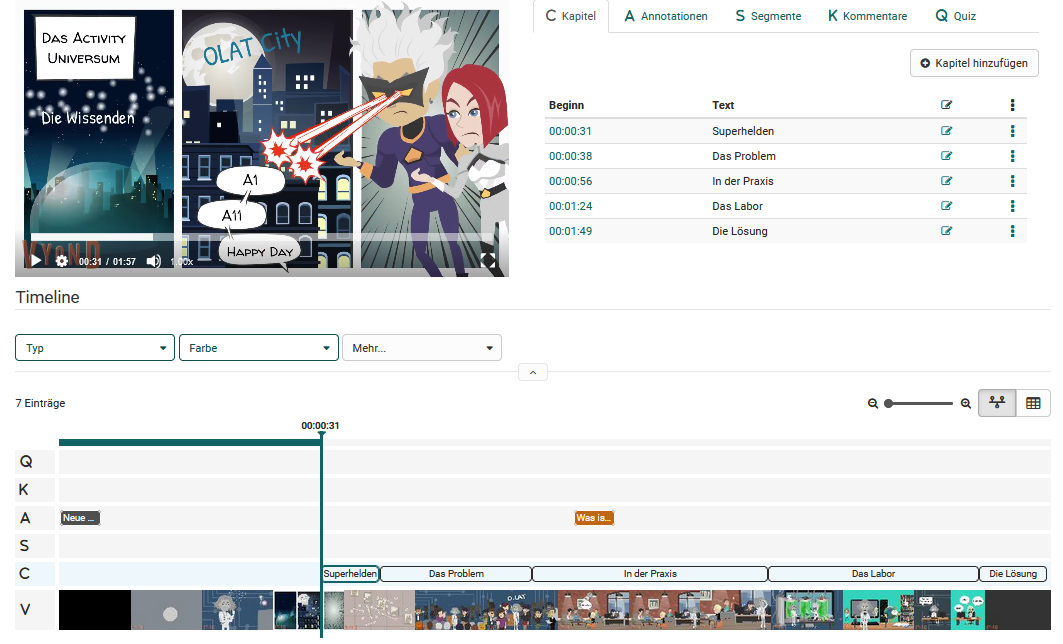This screenshot has height=644, width=1063.
Task: Open the Quiz tab
Action: (955, 16)
